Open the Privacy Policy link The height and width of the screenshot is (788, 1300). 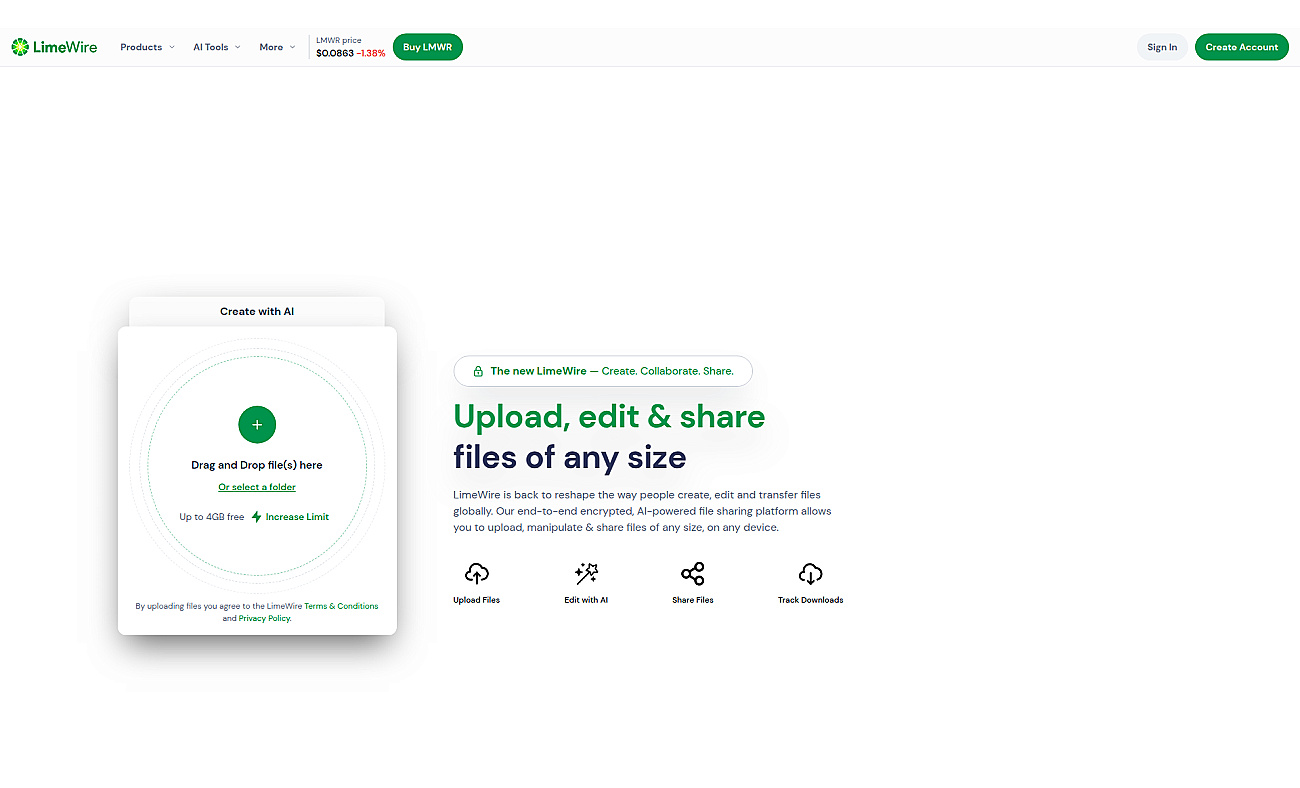click(x=264, y=618)
